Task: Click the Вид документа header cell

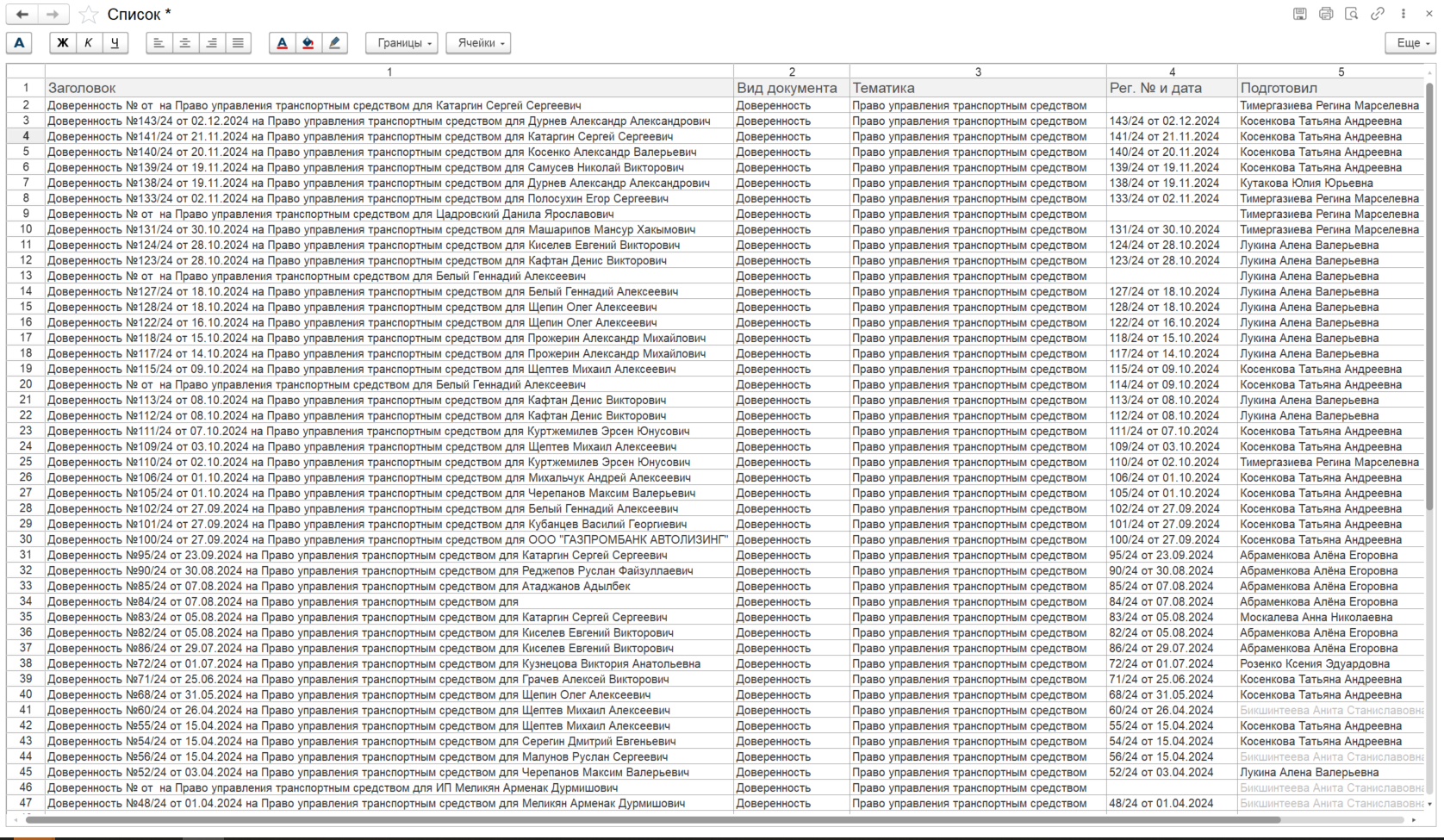Action: [791, 88]
